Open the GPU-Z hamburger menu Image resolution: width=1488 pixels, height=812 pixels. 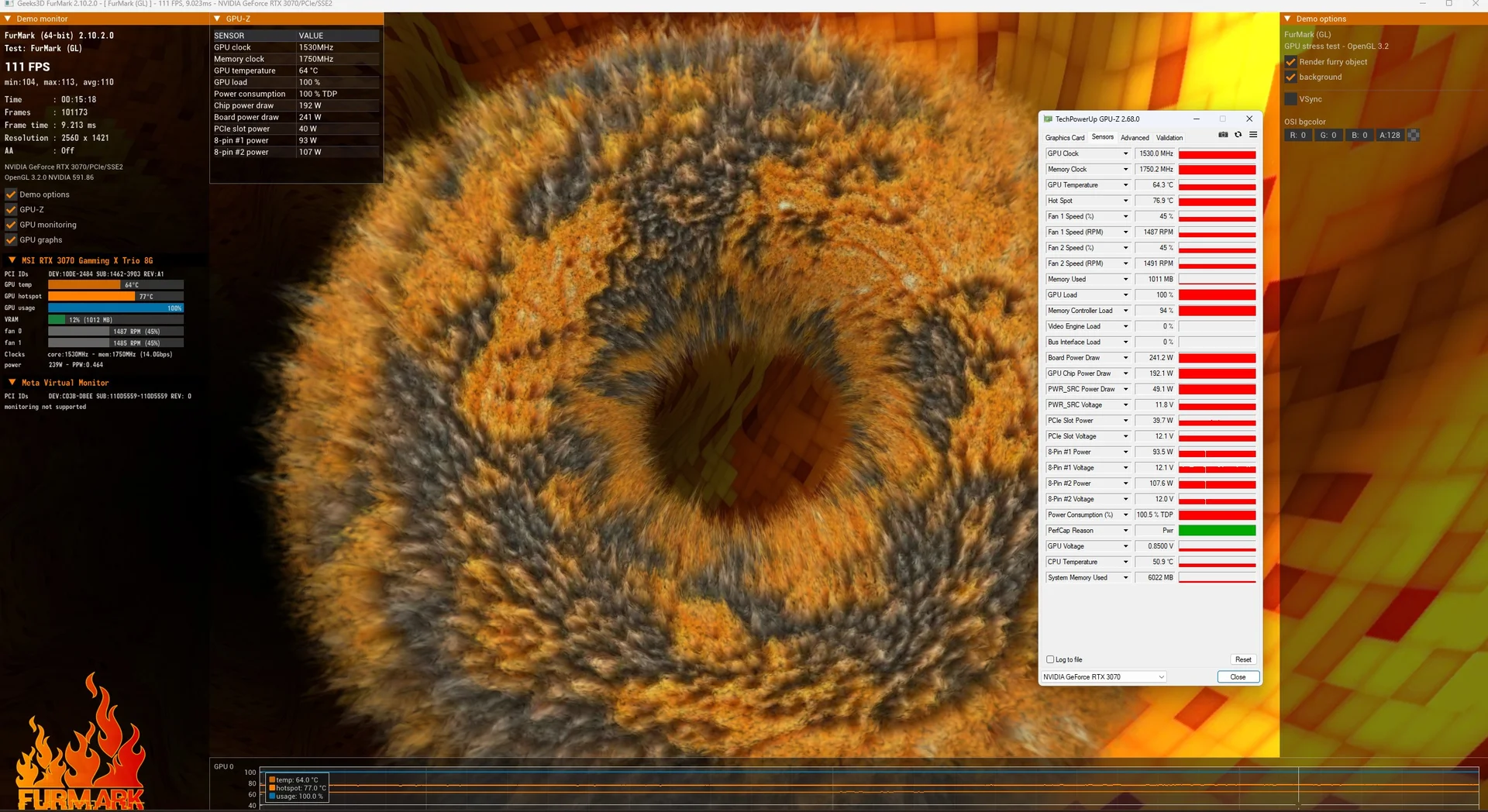pos(1253,135)
